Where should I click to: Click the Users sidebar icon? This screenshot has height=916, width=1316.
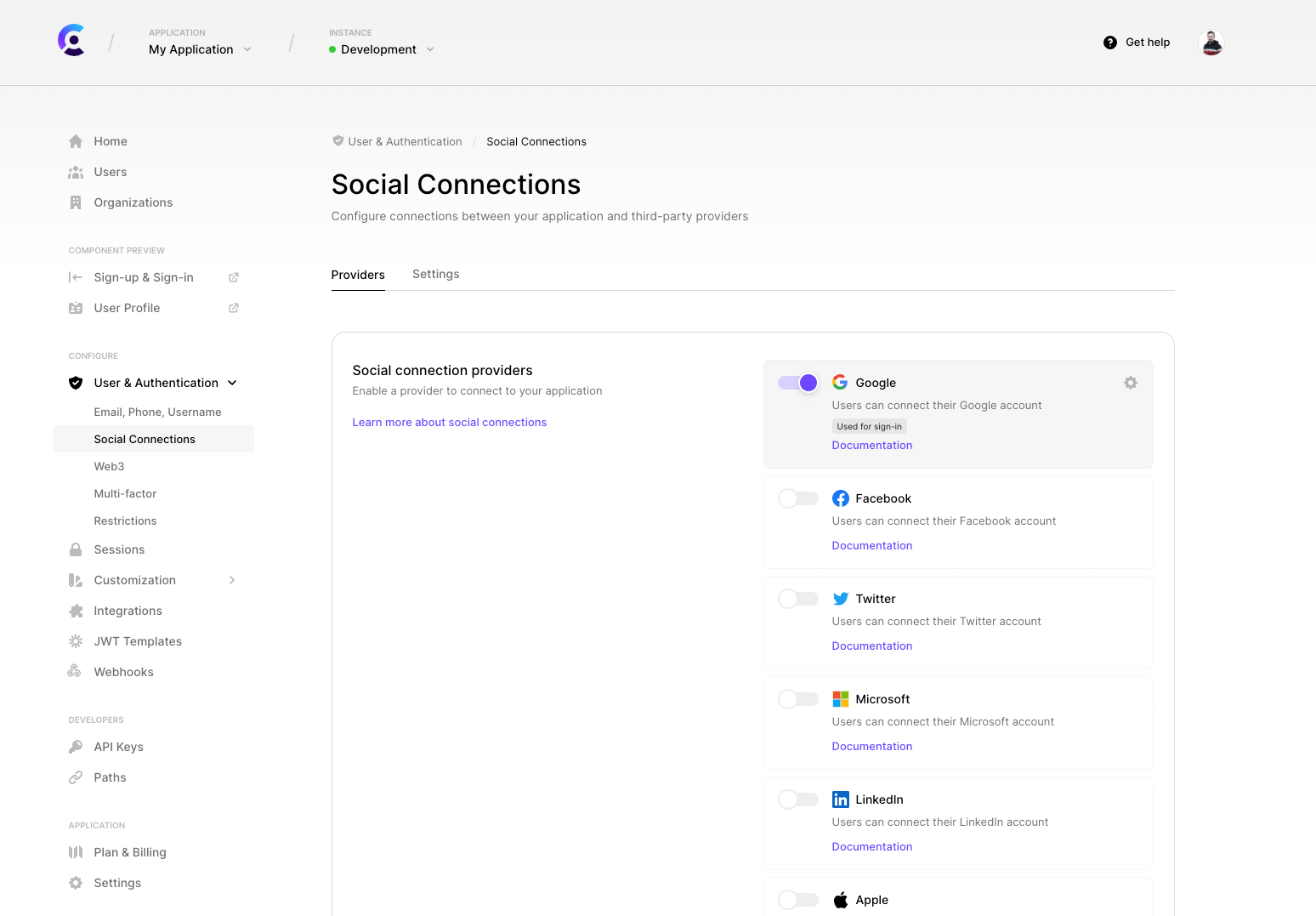76,172
